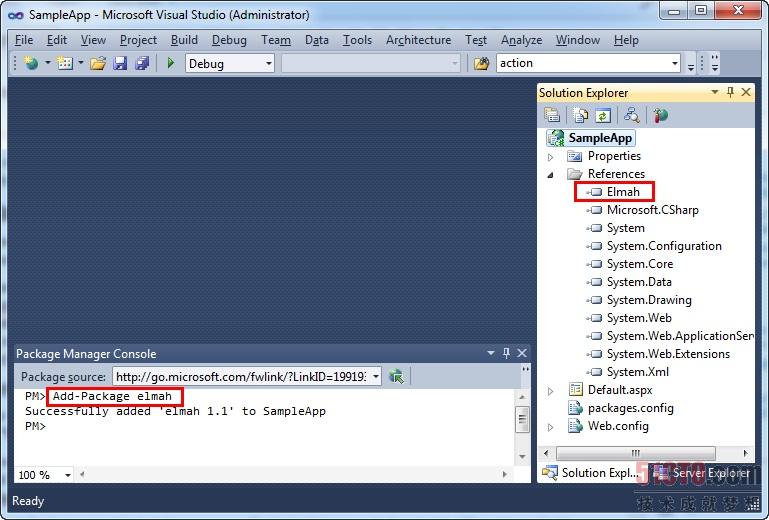The width and height of the screenshot is (769, 520).
Task: Select the System.Xml reference
Action: [638, 372]
